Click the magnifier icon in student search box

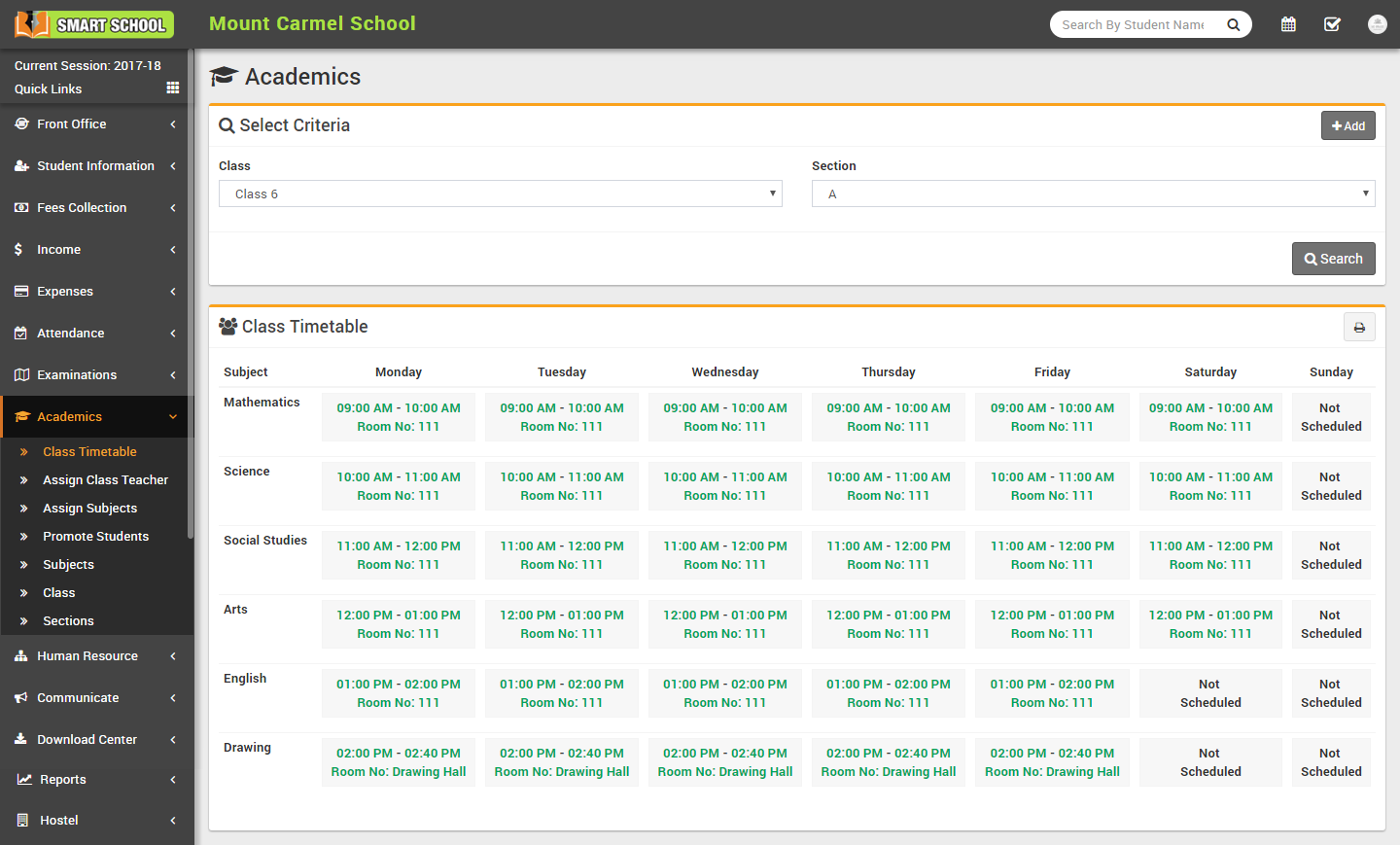(1233, 25)
